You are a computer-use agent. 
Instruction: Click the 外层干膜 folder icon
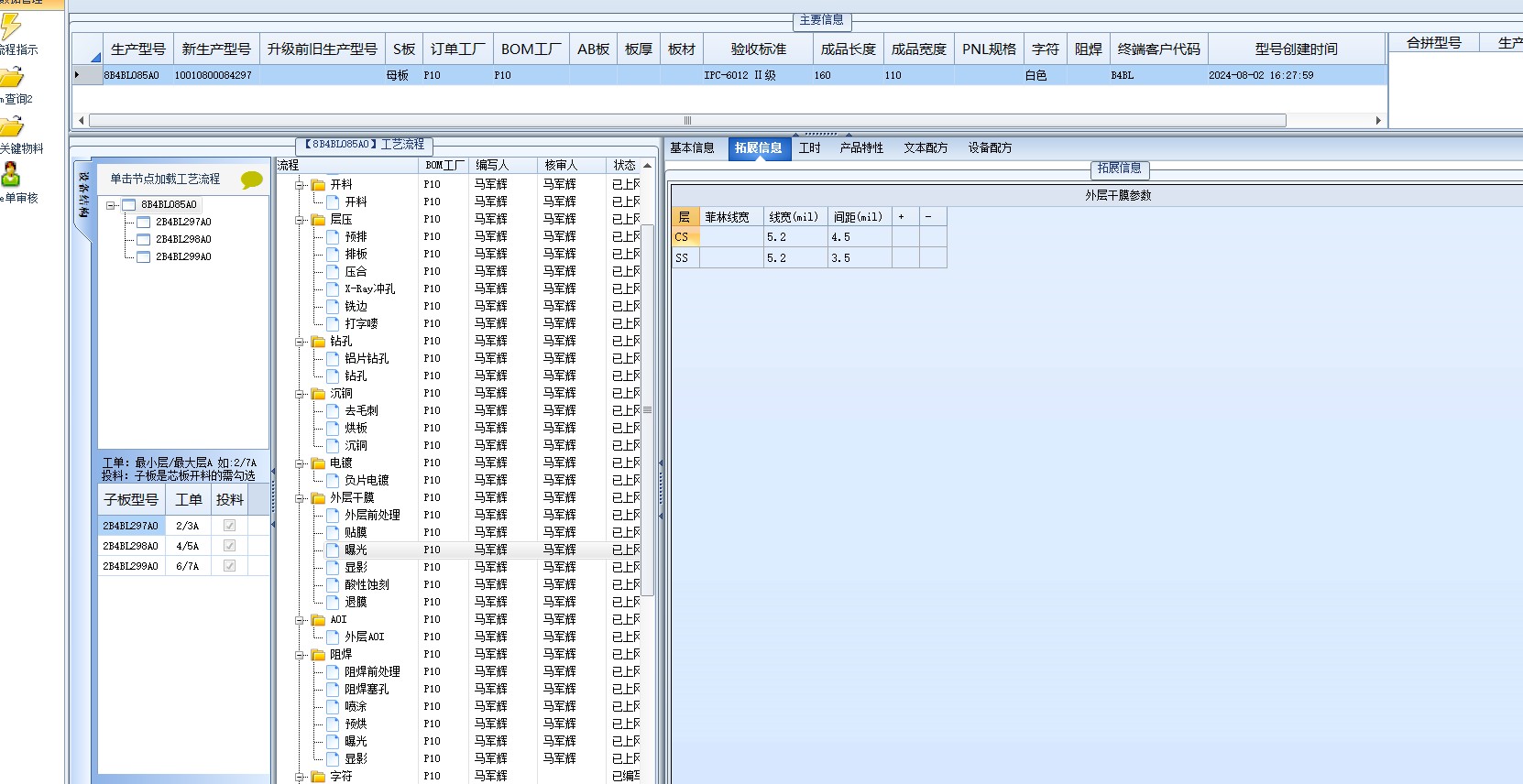[319, 498]
